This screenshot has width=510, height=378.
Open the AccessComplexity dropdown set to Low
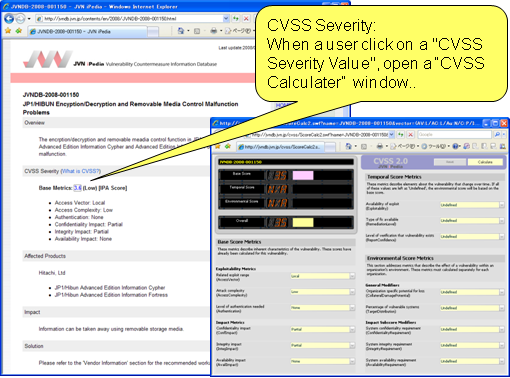(x=323, y=292)
